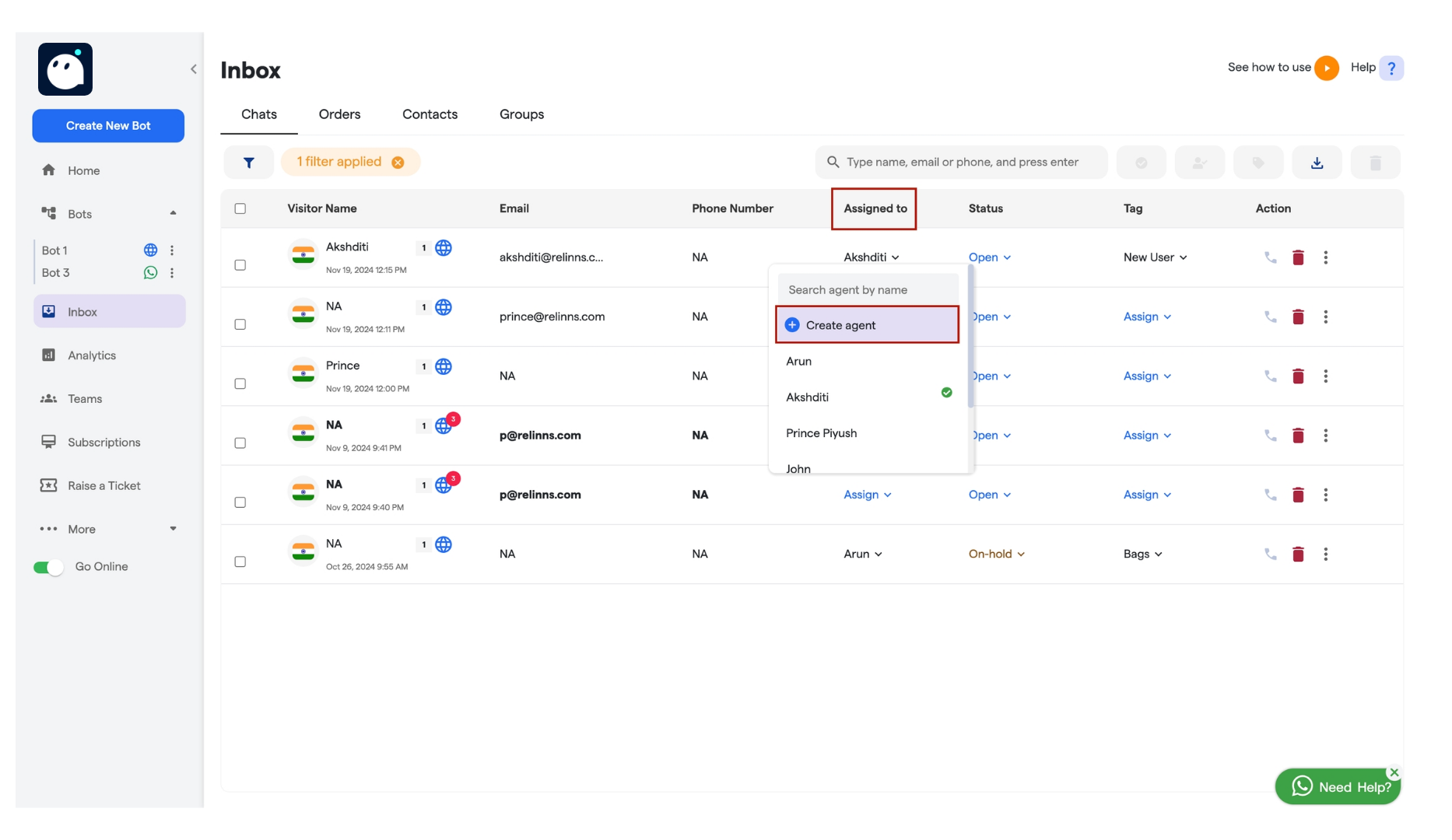This screenshot has height=840, width=1452.
Task: Click the toolbar mark resolved check icon
Action: coord(1141,163)
